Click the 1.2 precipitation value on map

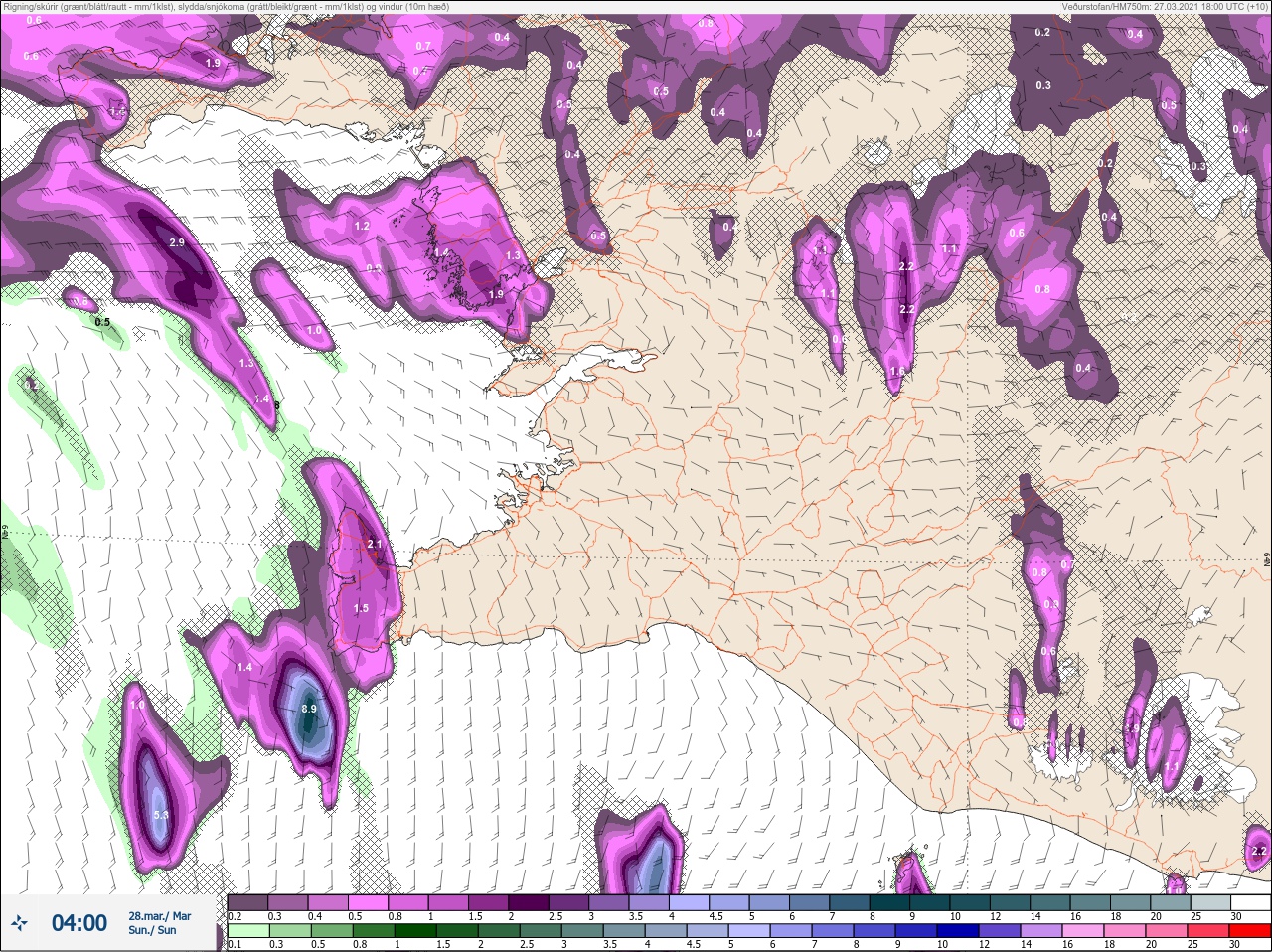362,227
